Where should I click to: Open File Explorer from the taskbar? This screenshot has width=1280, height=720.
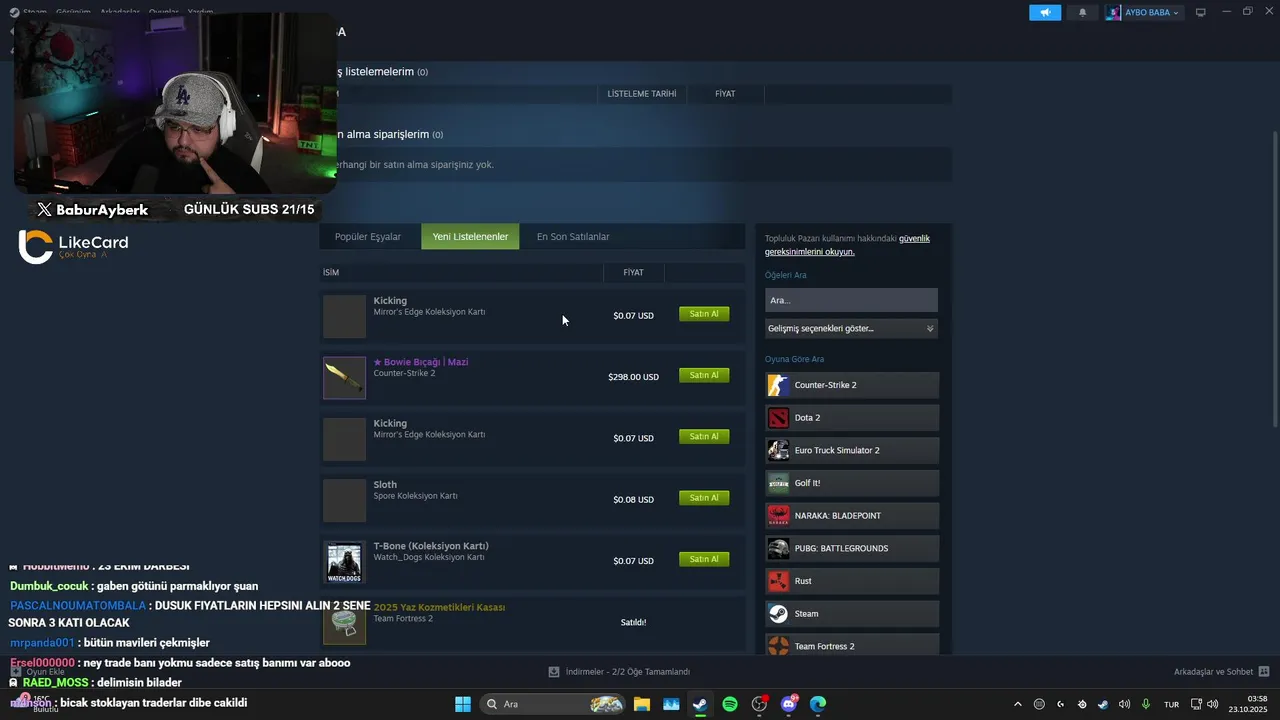641,704
